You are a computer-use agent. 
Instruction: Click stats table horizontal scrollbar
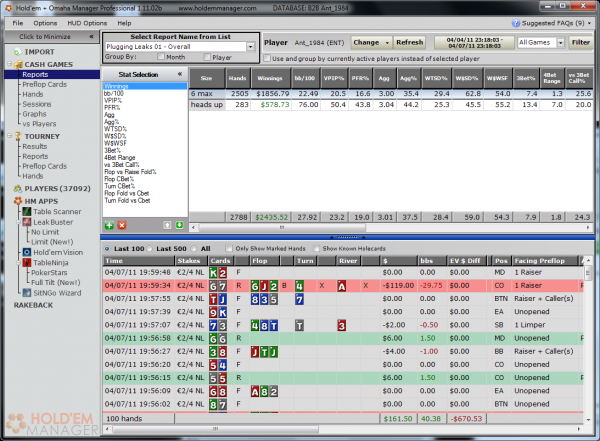[x=282, y=227]
